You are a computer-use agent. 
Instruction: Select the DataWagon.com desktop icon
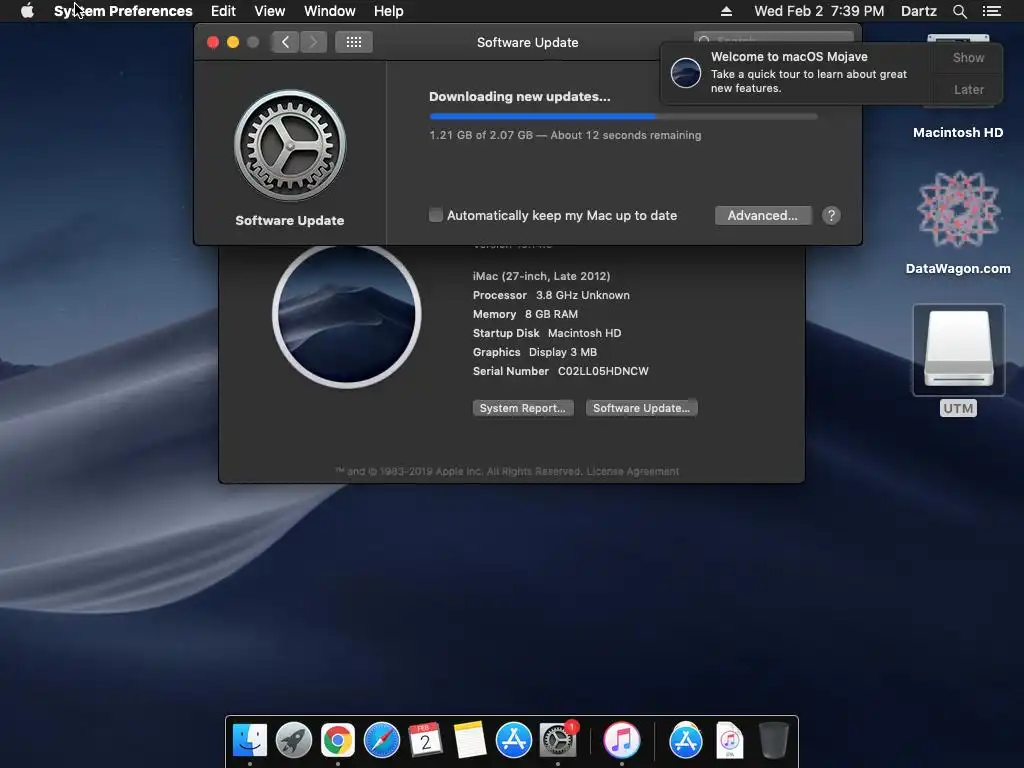958,209
